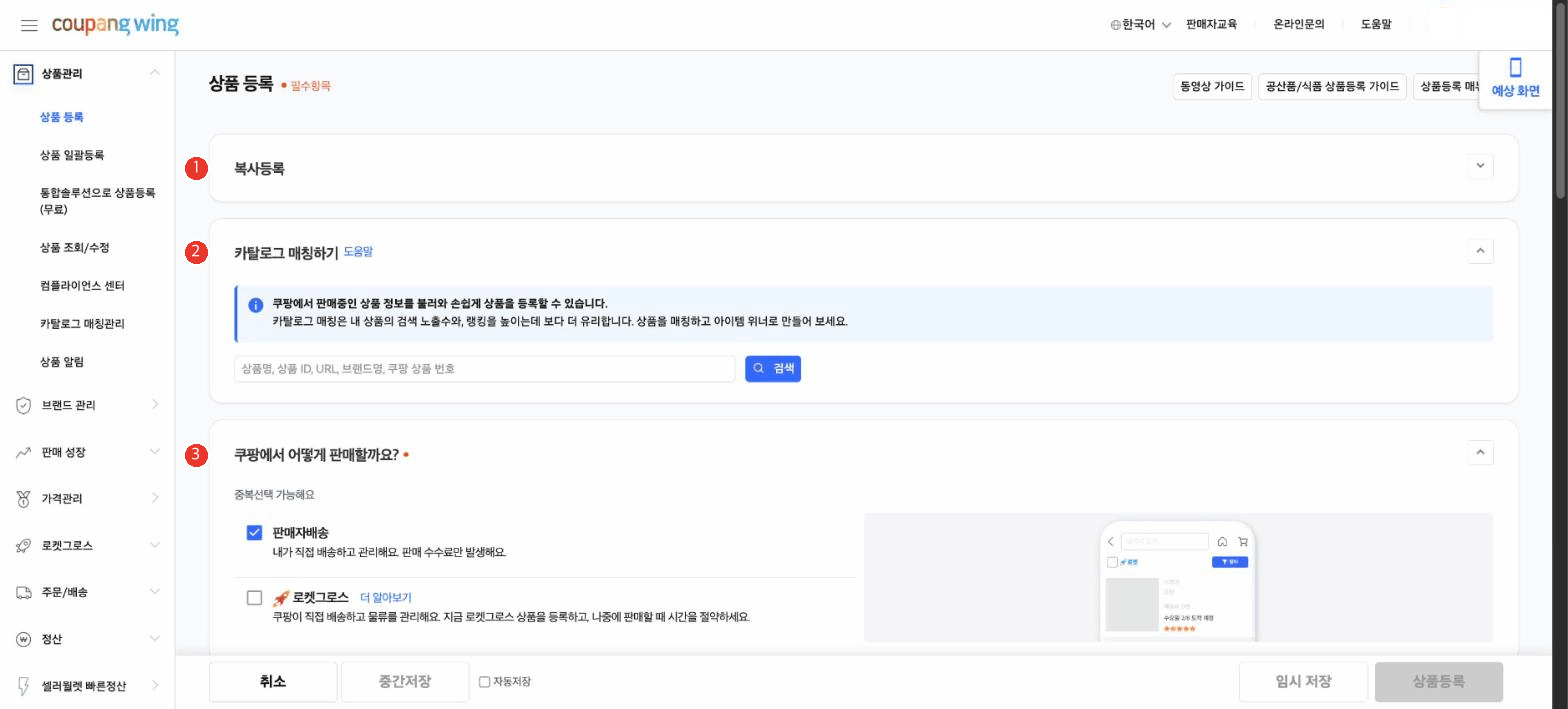Check the 로켓그로스 checkbox

[254, 598]
